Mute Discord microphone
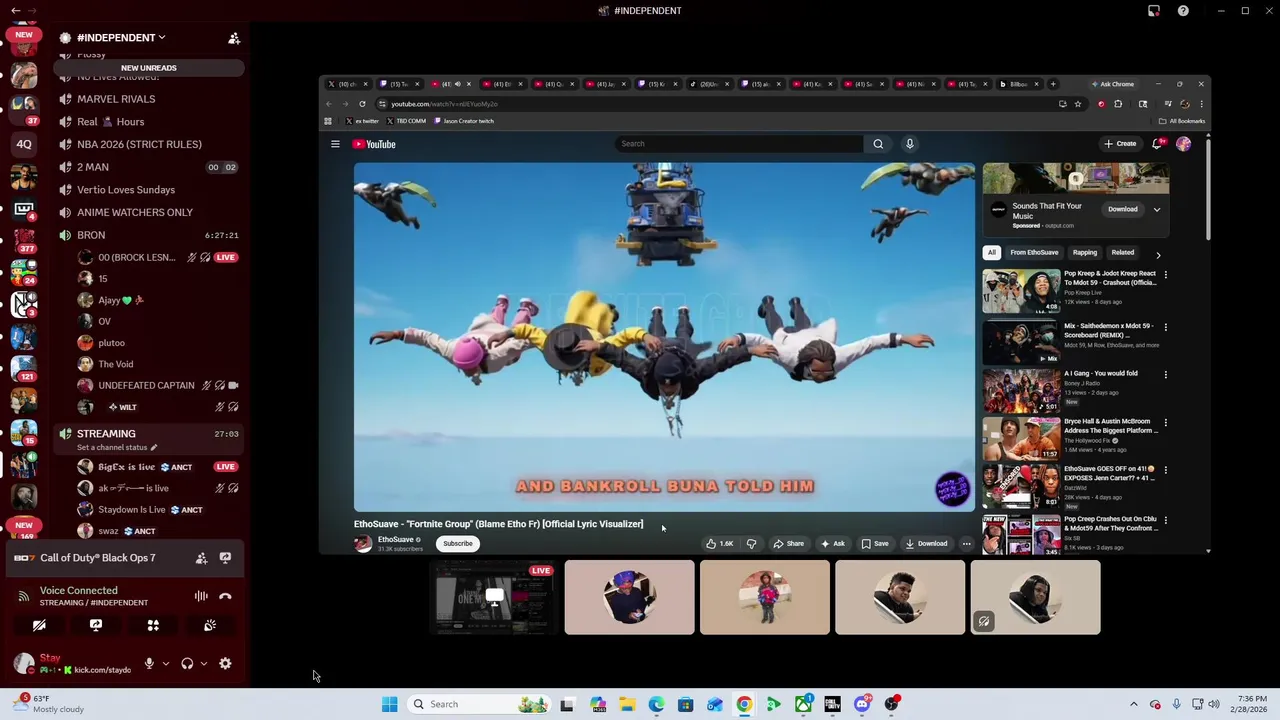The height and width of the screenshot is (720, 1280). pos(149,663)
